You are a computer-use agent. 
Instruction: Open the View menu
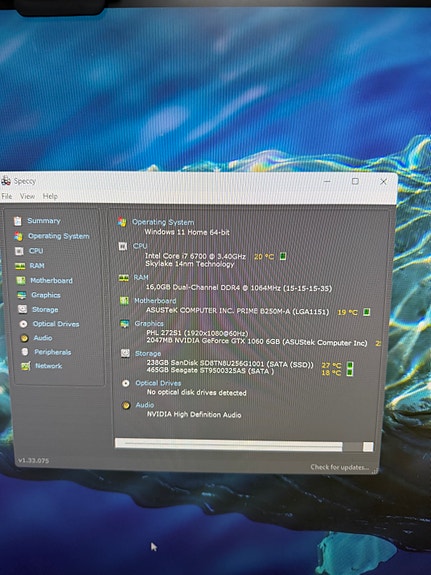click(x=27, y=196)
